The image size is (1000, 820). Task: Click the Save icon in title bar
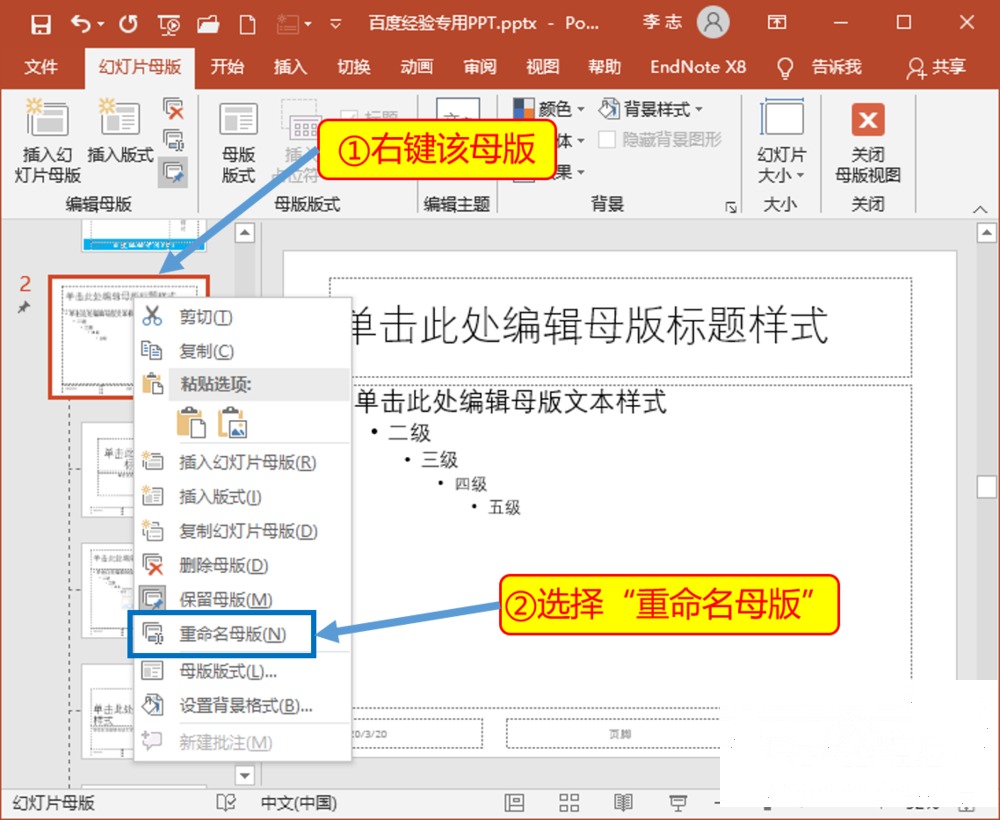pyautogui.click(x=41, y=25)
